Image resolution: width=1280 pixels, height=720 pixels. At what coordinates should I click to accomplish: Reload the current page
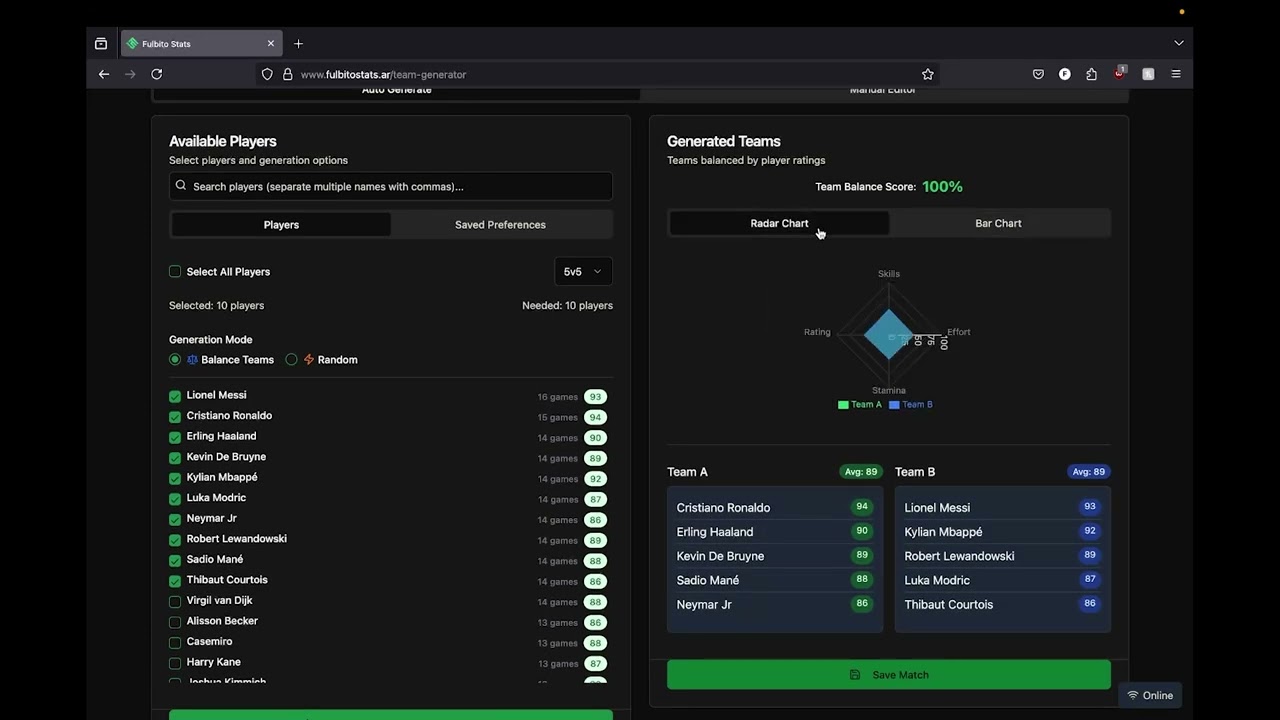(x=156, y=74)
